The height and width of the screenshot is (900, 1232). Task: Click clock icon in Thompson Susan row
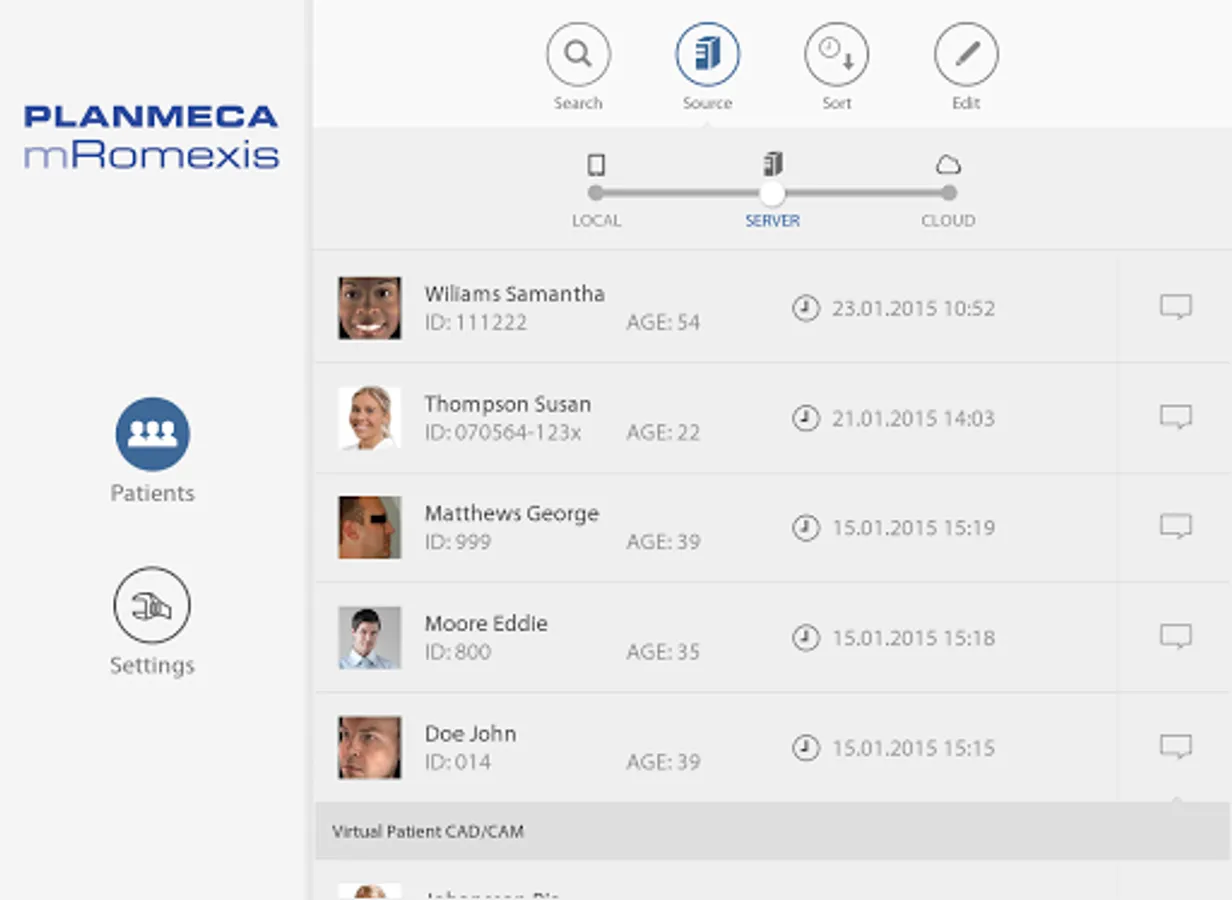click(x=805, y=418)
